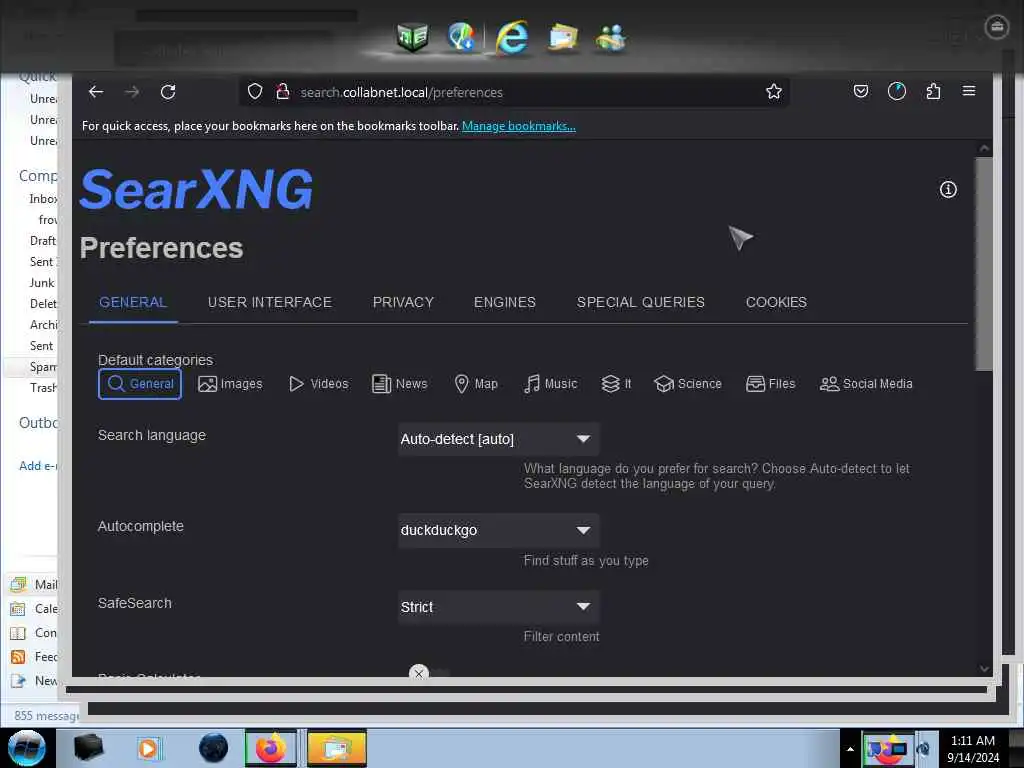1024x768 pixels.
Task: Open the browser extensions puzzle icon
Action: (x=933, y=92)
